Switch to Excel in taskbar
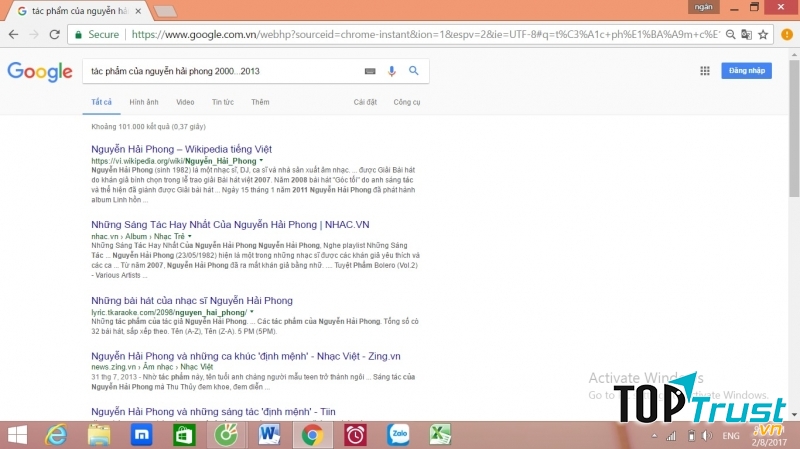The width and height of the screenshot is (800, 449). (x=440, y=435)
